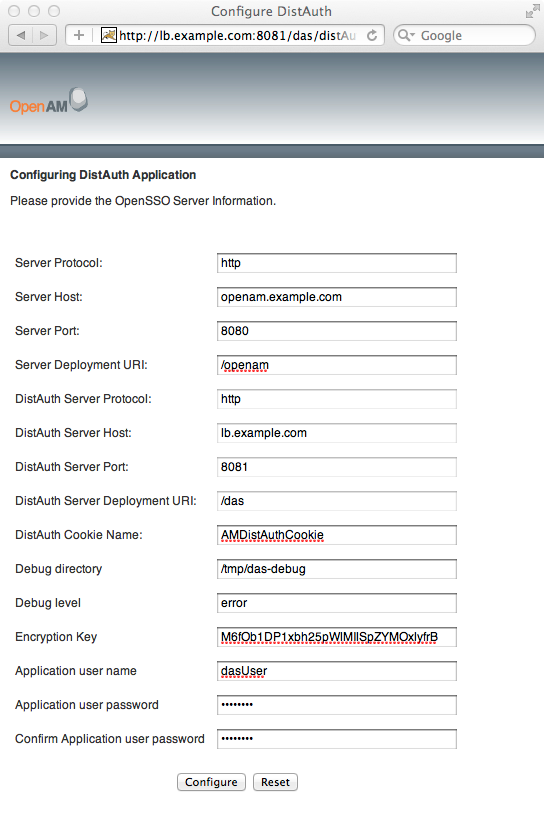Click the OpenAM logo

[x=48, y=101]
